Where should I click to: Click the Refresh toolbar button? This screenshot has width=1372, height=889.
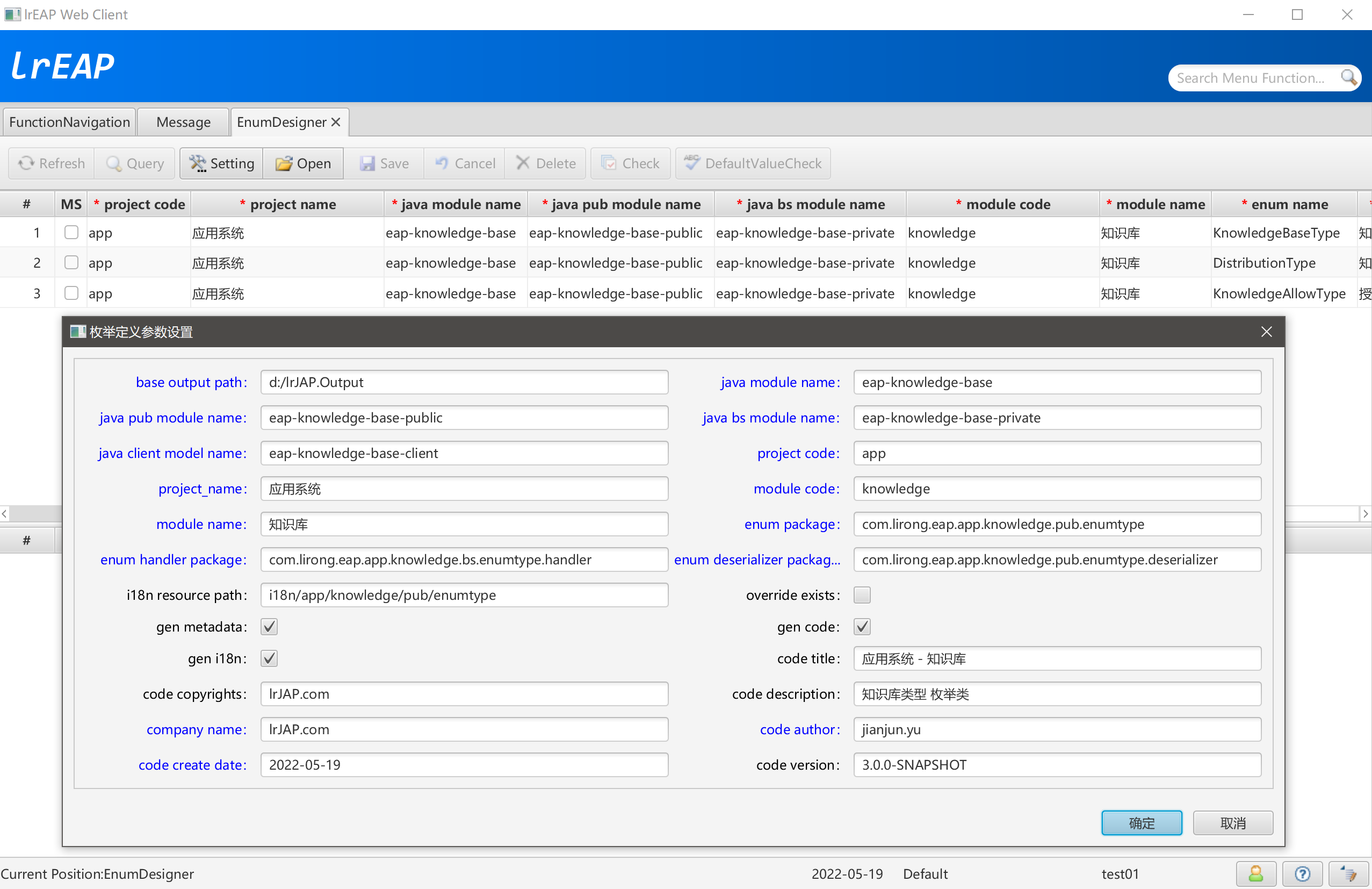(x=52, y=163)
